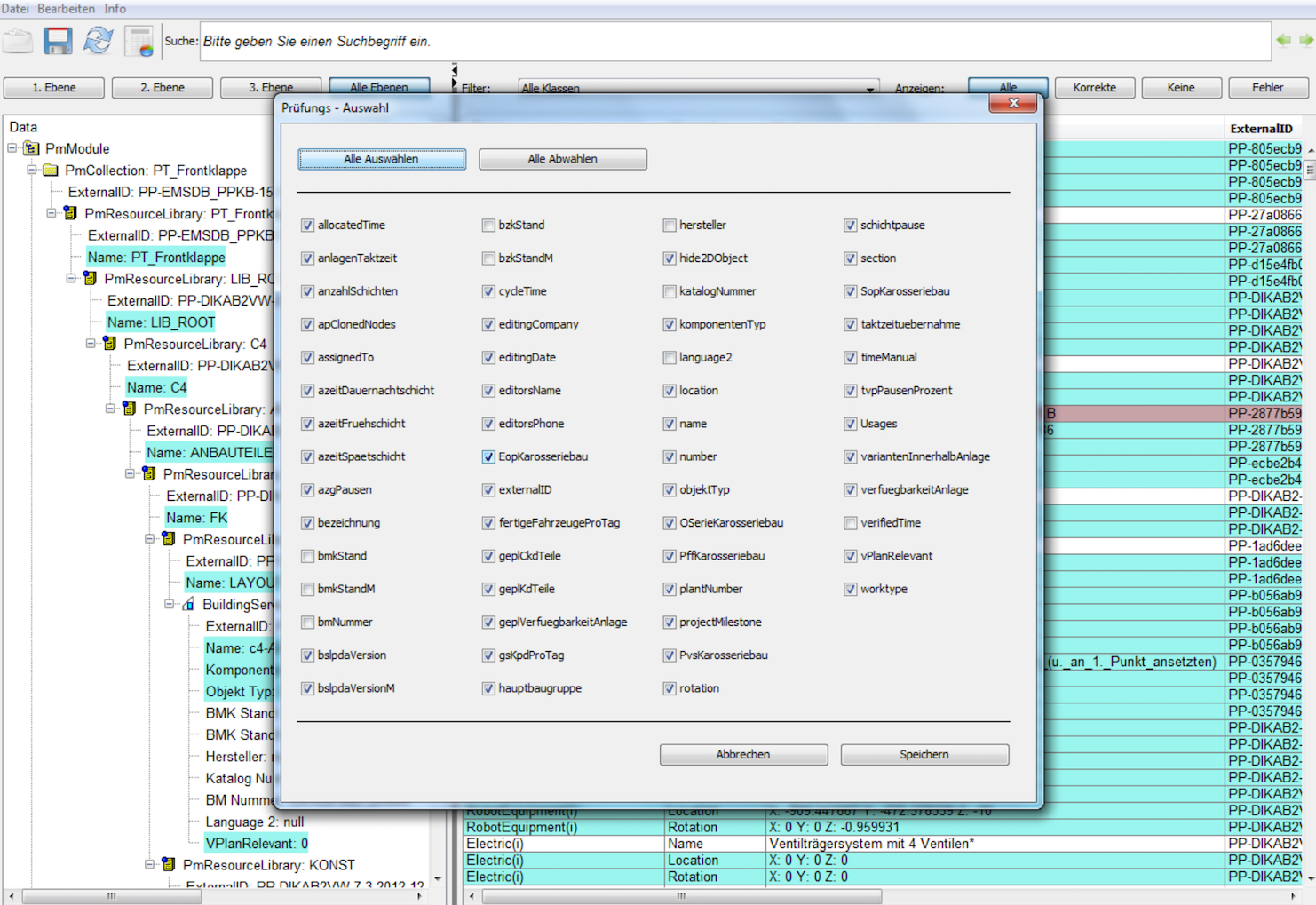Click the PmResourceLibrary PT_Frontk library icon
Screen dimensions: 1316x905
click(x=70, y=213)
